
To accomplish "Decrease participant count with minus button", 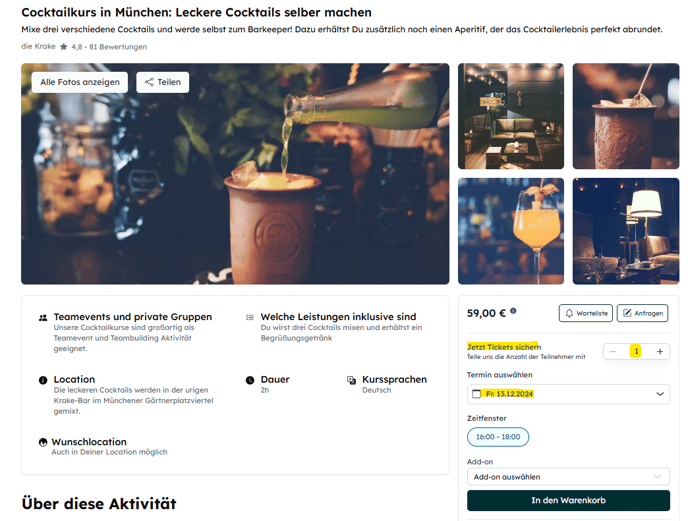I will 613,351.
